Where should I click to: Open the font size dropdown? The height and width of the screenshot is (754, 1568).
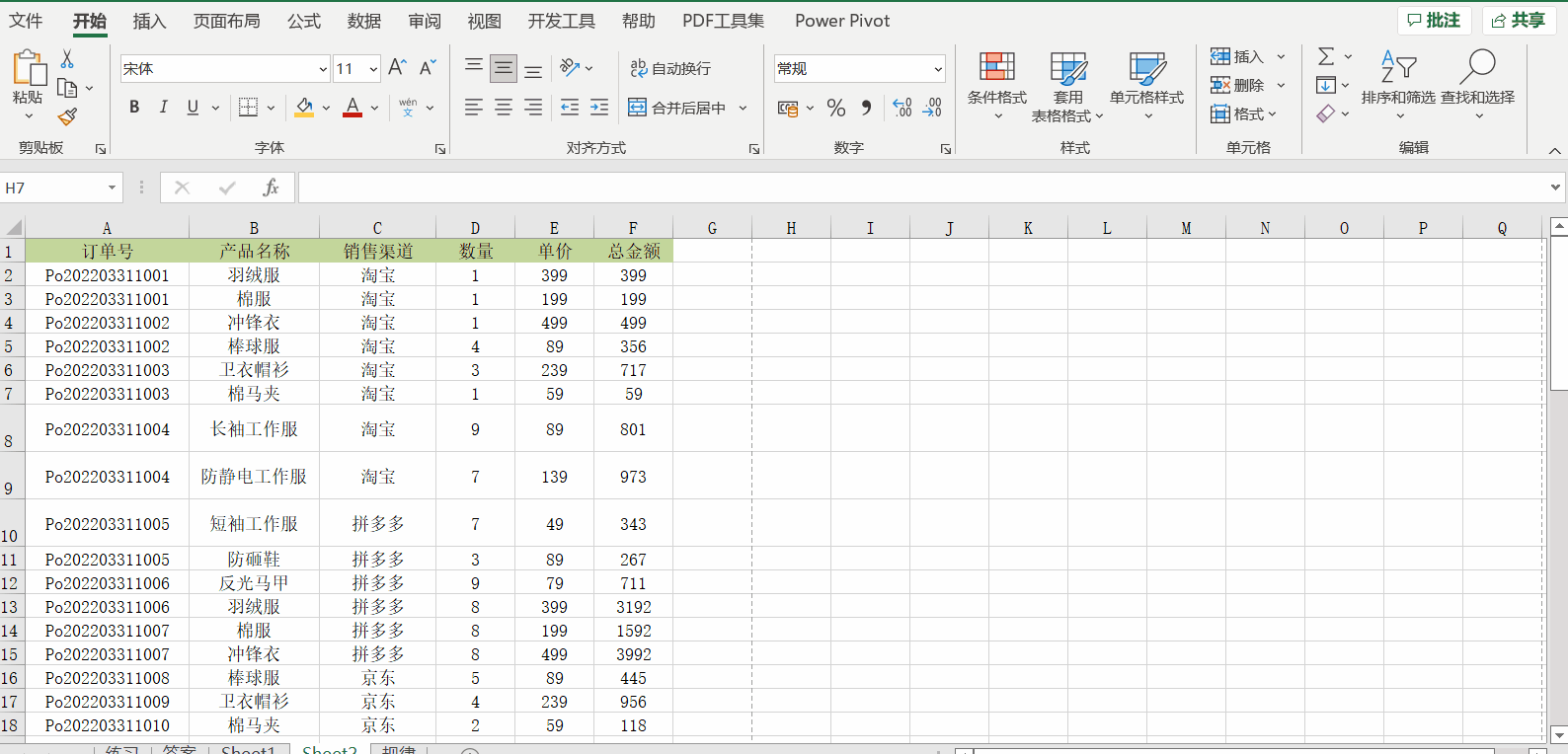(x=373, y=69)
